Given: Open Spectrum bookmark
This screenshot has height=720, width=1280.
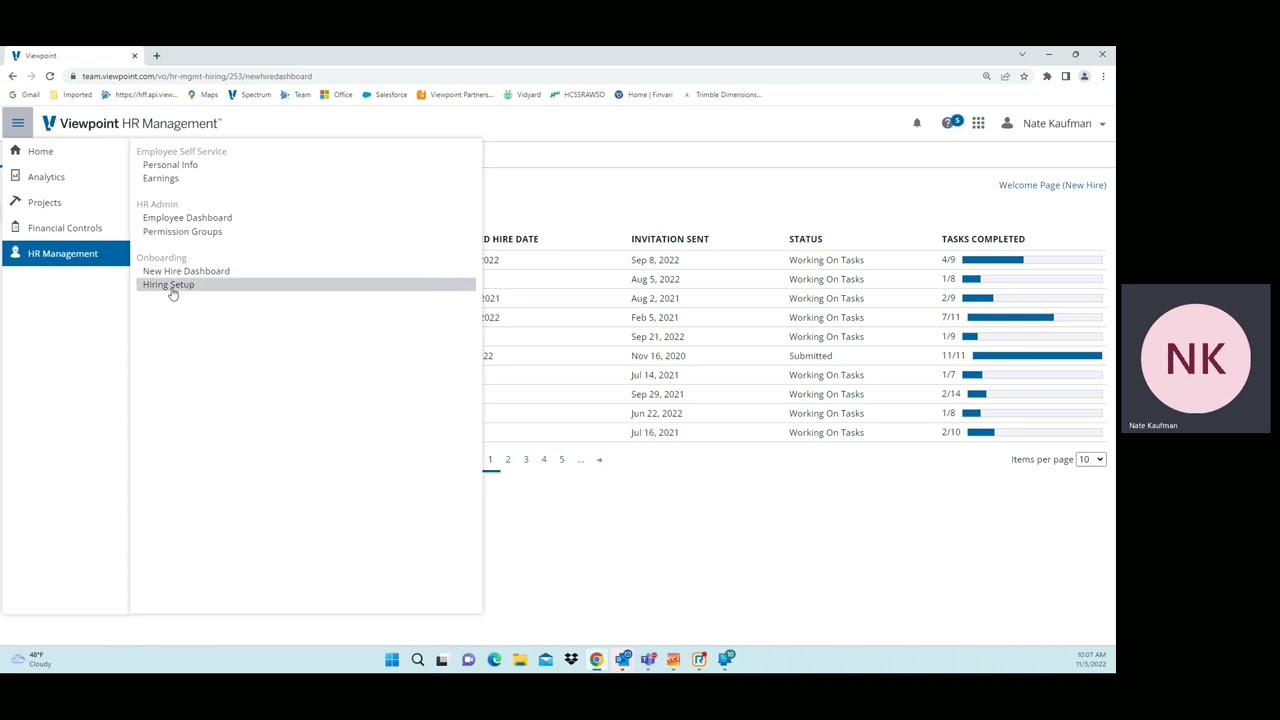Looking at the screenshot, I should [x=249, y=95].
